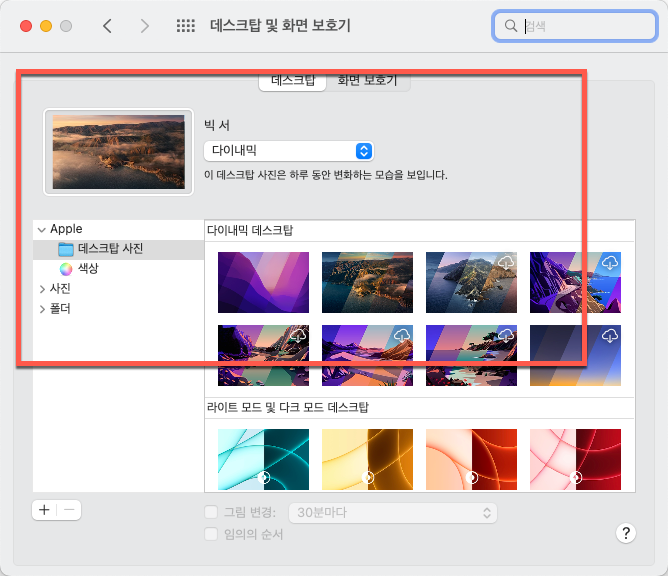Click the 빅 서 wallpaper name label
This screenshot has width=668, height=576.
217,125
